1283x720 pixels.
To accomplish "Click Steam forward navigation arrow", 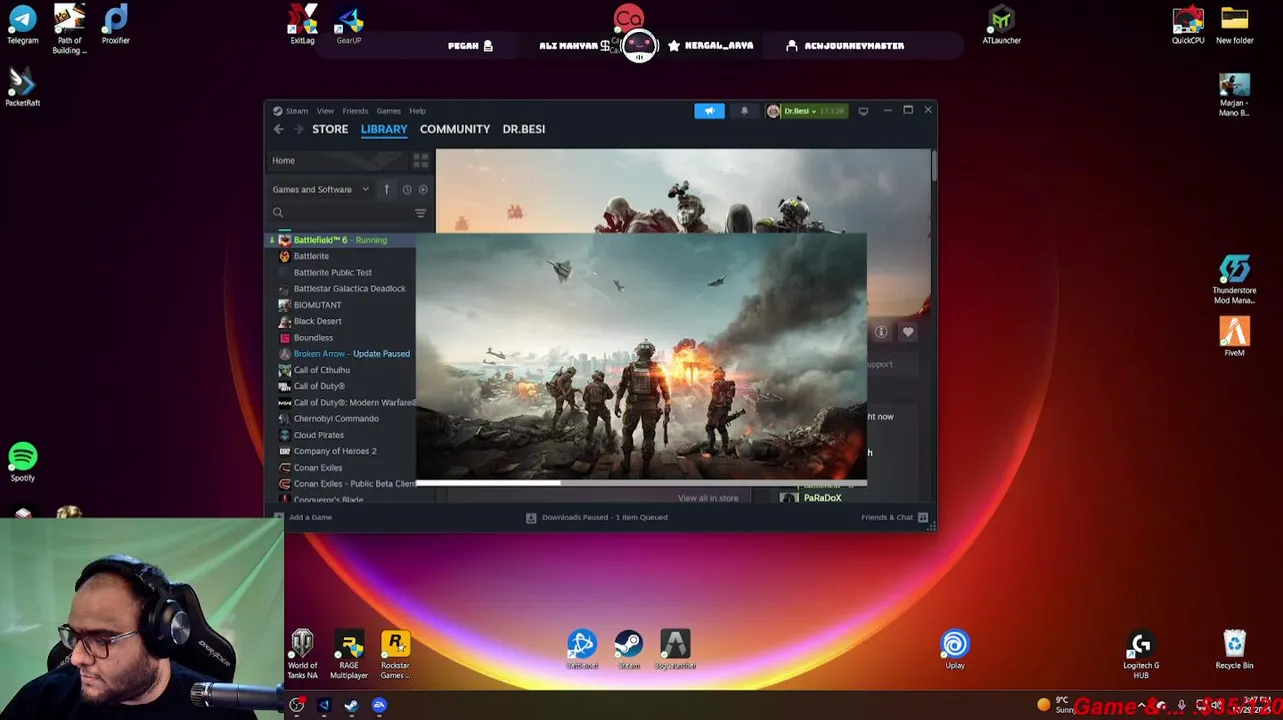I will [x=298, y=129].
